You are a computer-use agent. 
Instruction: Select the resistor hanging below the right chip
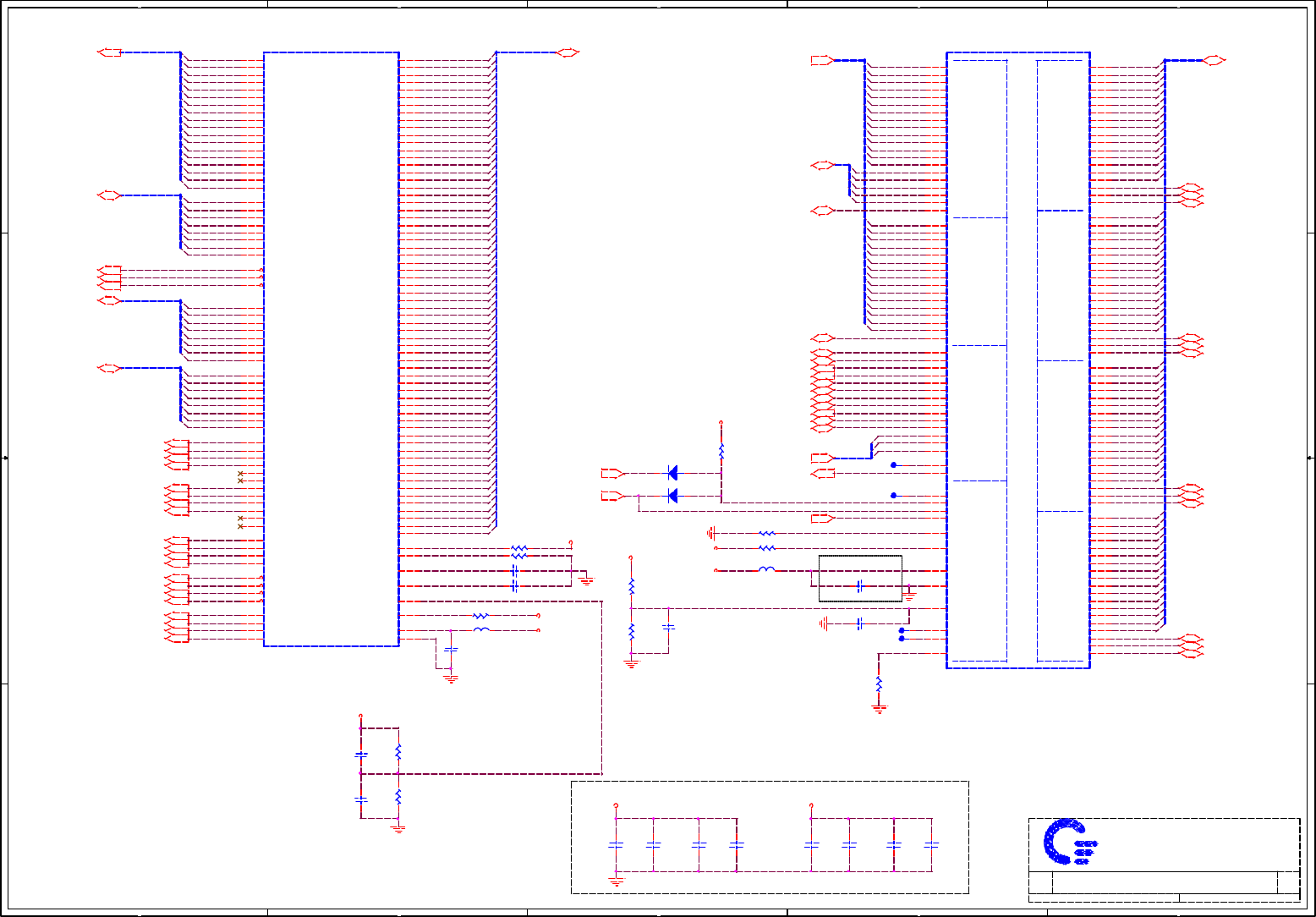(x=879, y=683)
